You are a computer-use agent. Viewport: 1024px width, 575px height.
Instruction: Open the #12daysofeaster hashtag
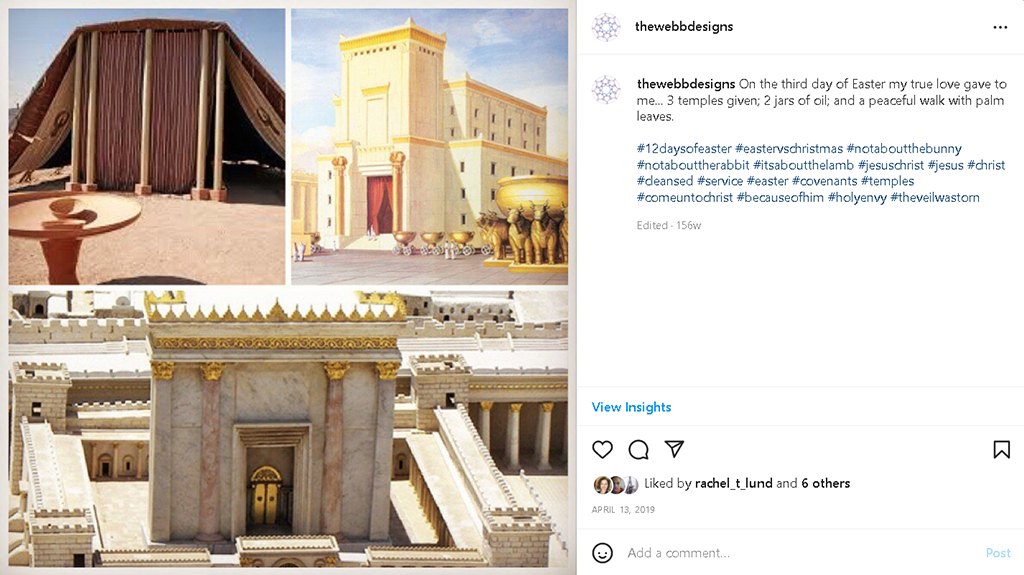tap(684, 149)
